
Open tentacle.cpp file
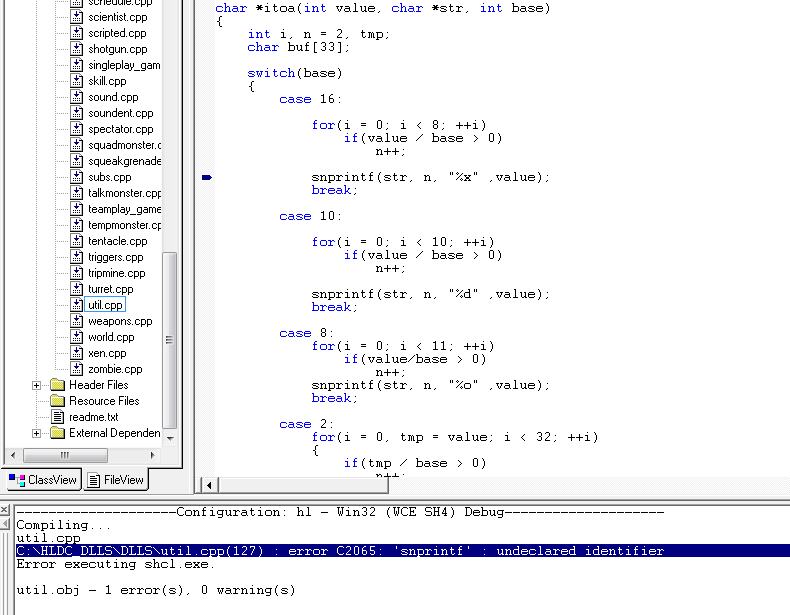tap(117, 241)
